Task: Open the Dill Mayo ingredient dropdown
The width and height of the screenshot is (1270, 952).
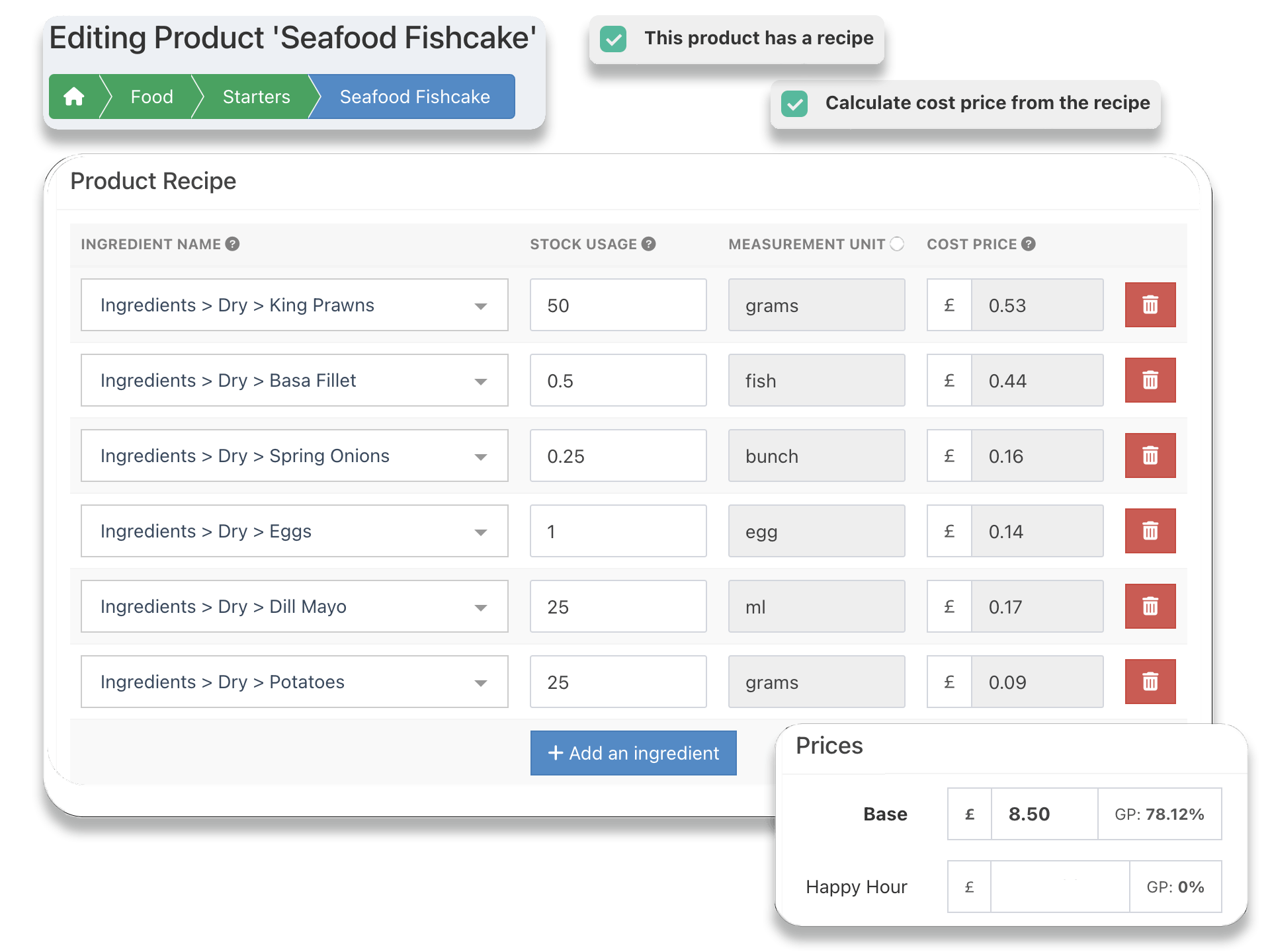Action: [481, 606]
